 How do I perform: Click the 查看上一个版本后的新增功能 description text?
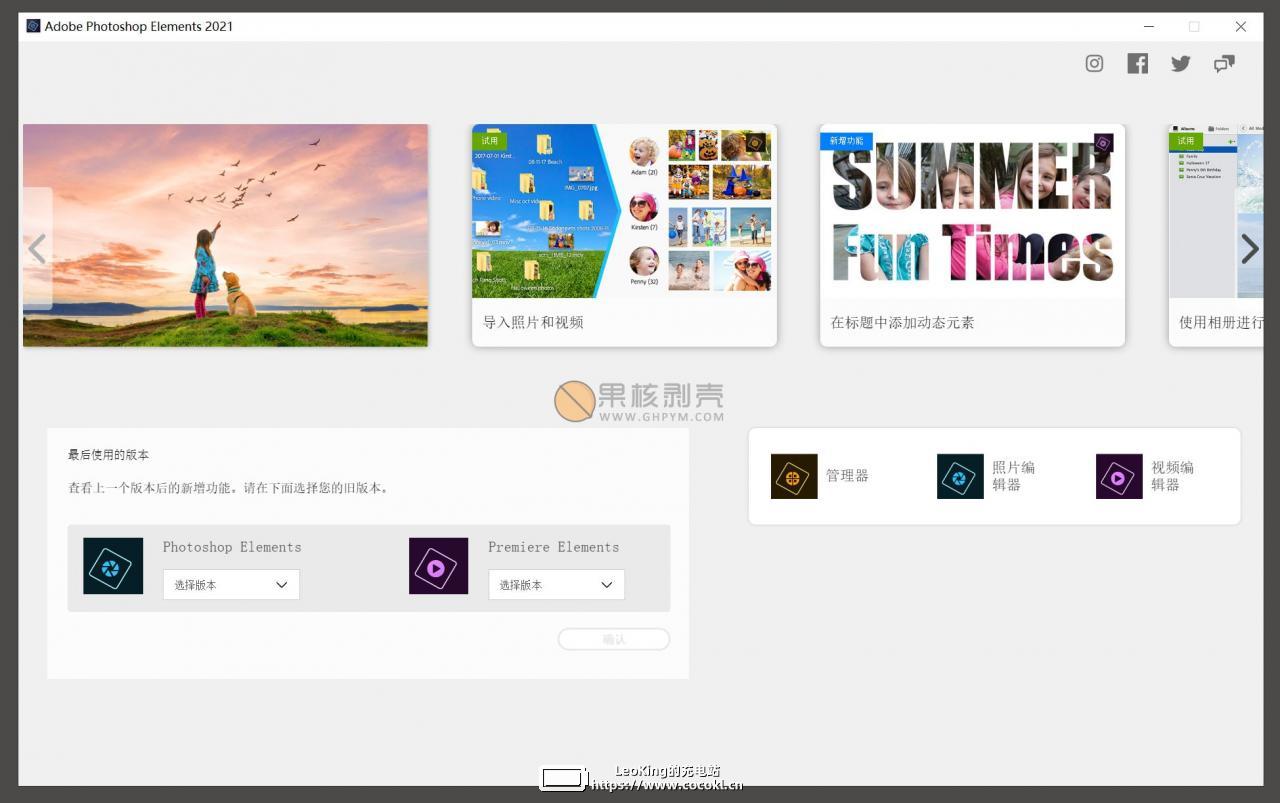coord(228,489)
